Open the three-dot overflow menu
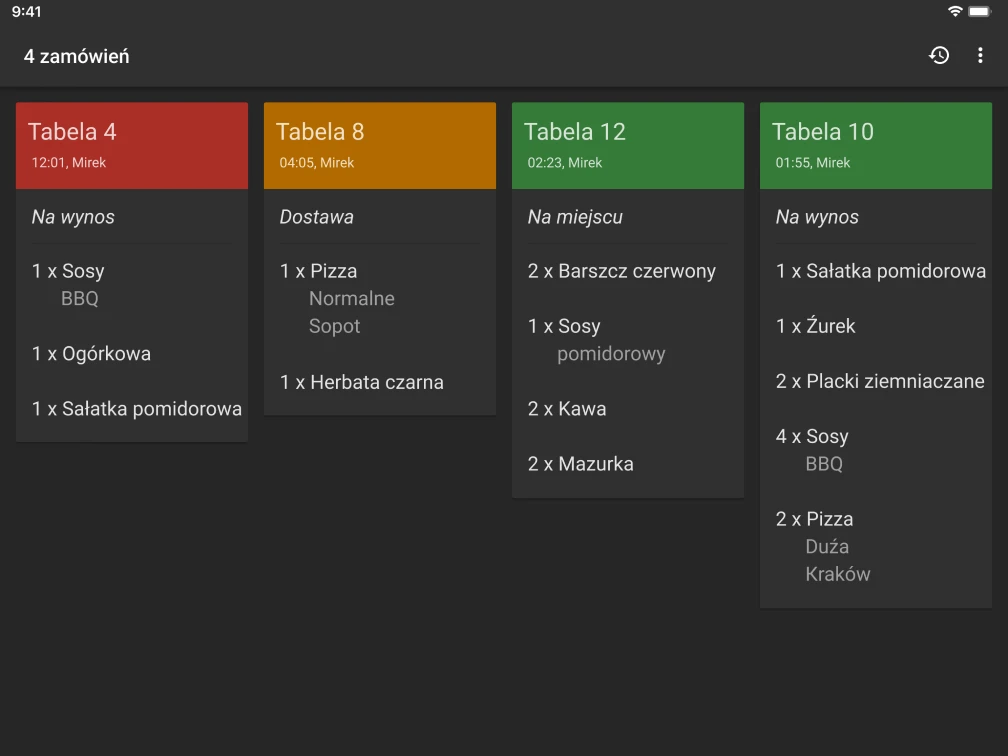The height and width of the screenshot is (756, 1008). 980,56
